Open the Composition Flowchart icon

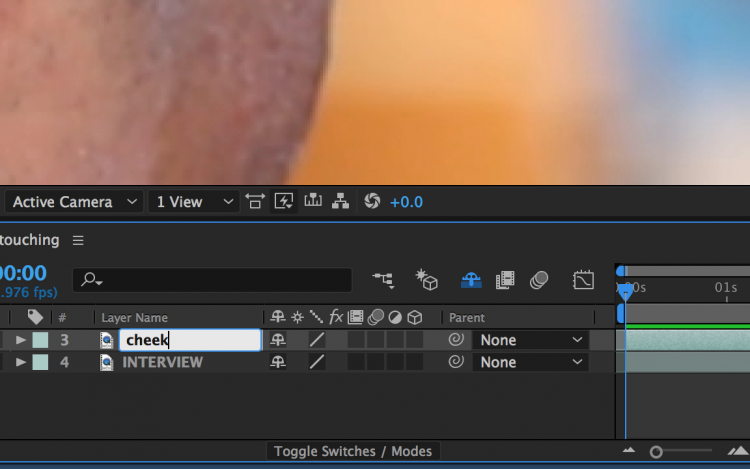click(341, 201)
